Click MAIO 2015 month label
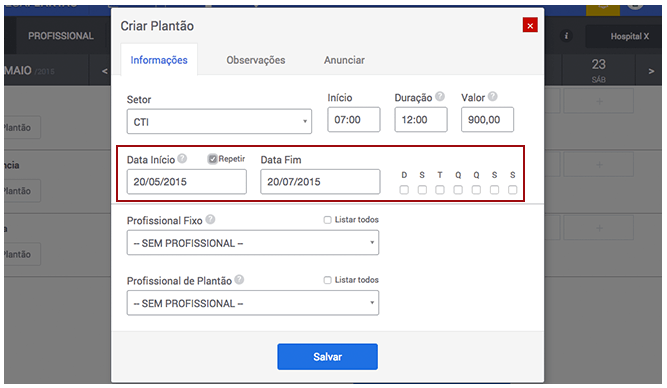Viewport: 667px width, 388px height. tap(29, 71)
